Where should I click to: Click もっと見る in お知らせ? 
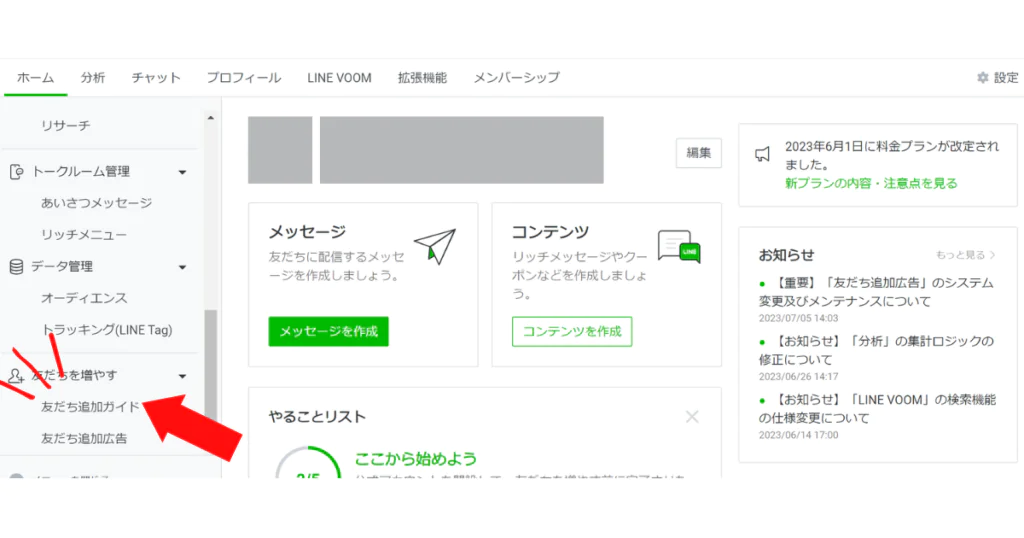(965, 255)
